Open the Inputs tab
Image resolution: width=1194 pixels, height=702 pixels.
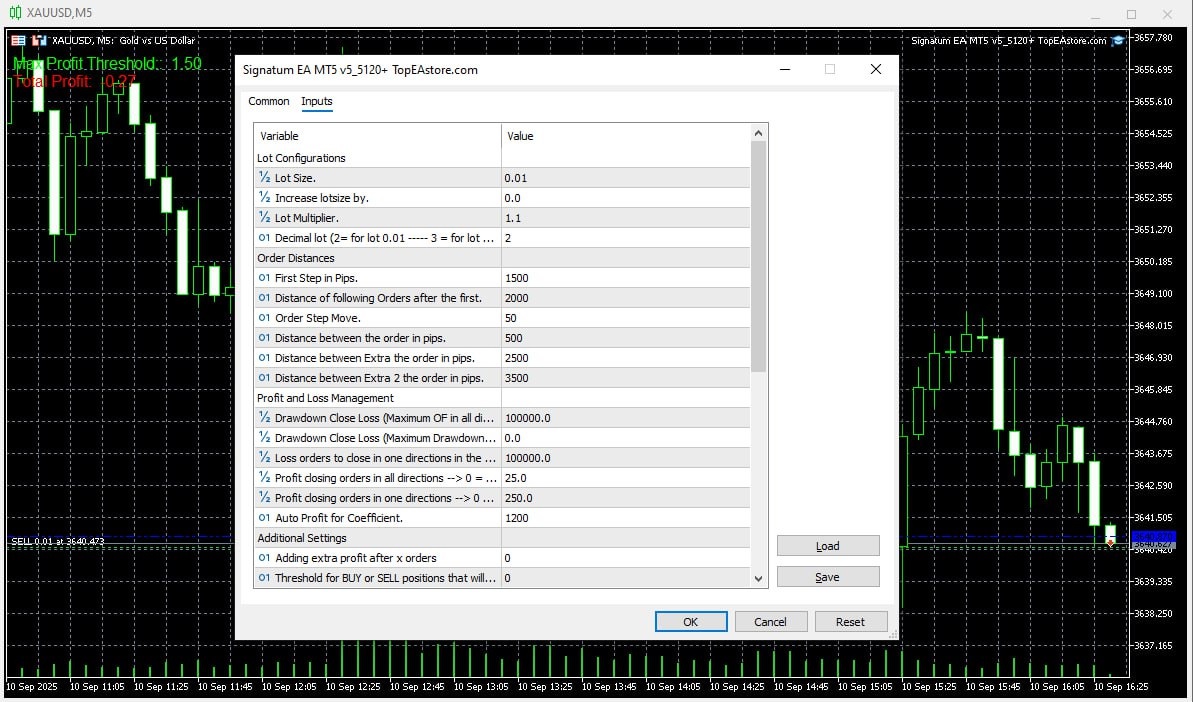(317, 101)
